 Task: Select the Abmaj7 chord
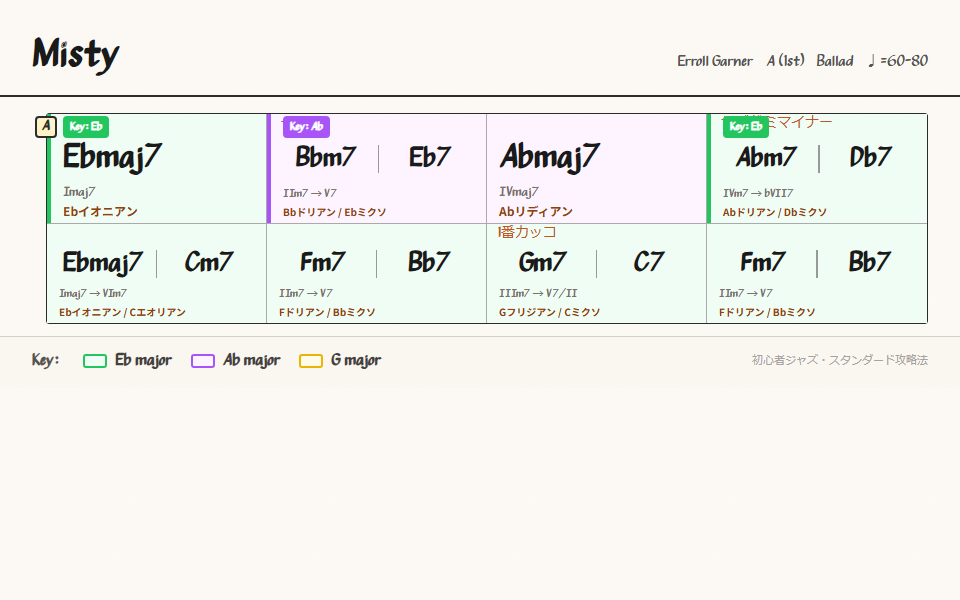coord(550,157)
